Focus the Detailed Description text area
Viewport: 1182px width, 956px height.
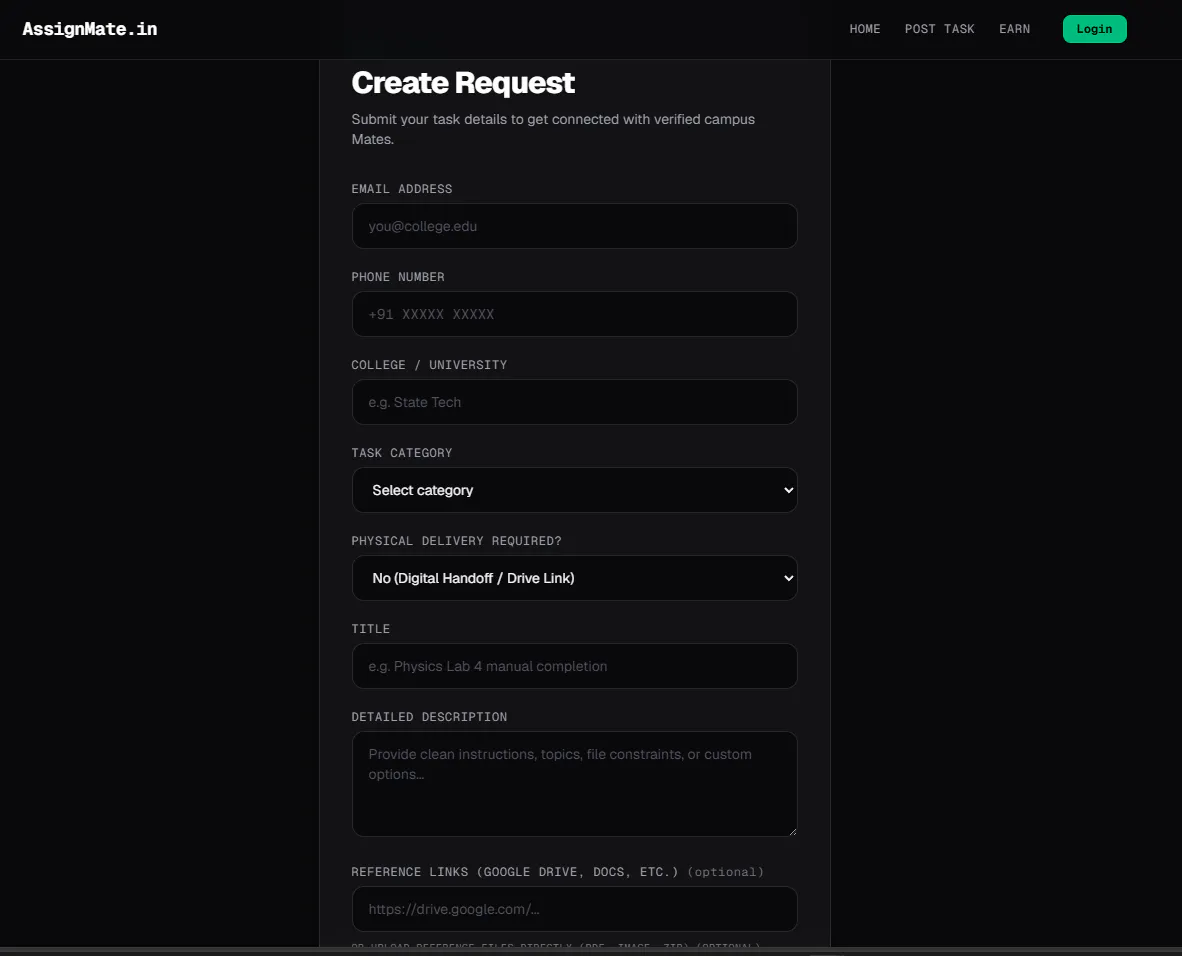coord(574,784)
